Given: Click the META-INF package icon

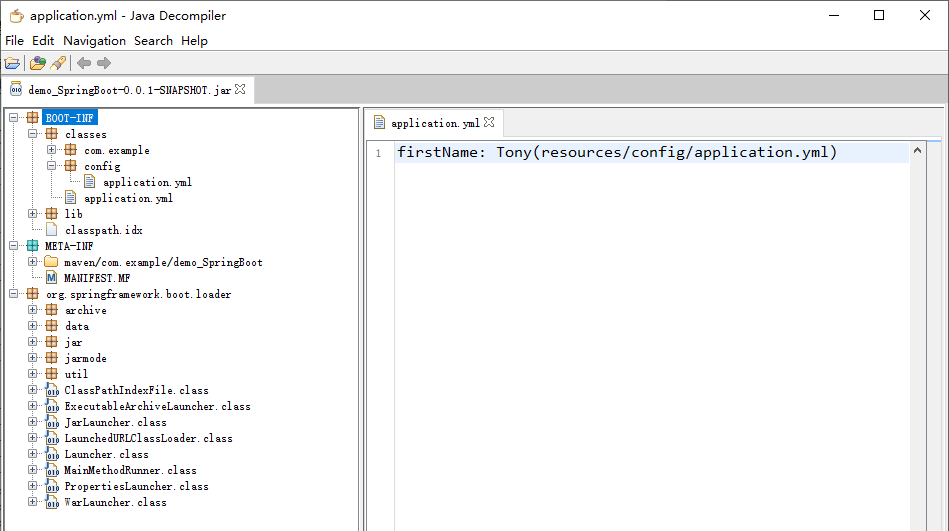Looking at the screenshot, I should pos(33,246).
